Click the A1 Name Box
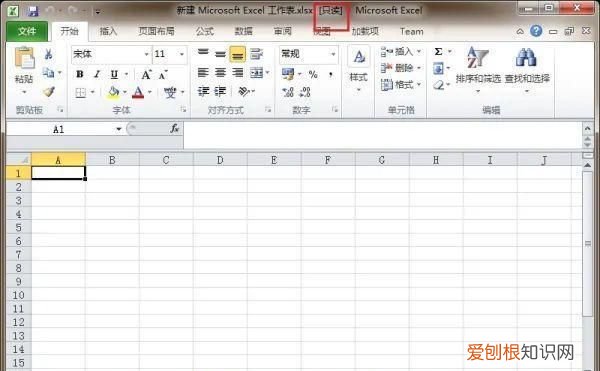Image resolution: width=600 pixels, height=371 pixels. coord(59,129)
